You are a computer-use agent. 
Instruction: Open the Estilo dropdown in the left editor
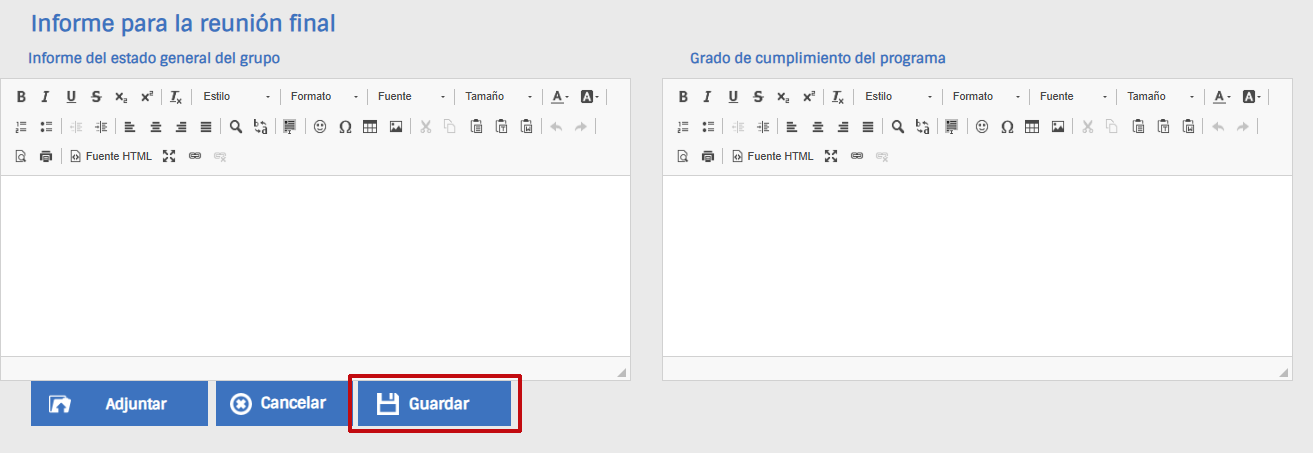pos(236,97)
